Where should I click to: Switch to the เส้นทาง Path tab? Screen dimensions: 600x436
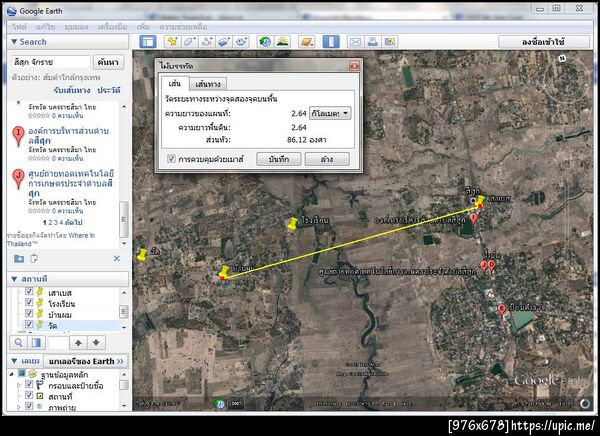tap(208, 84)
